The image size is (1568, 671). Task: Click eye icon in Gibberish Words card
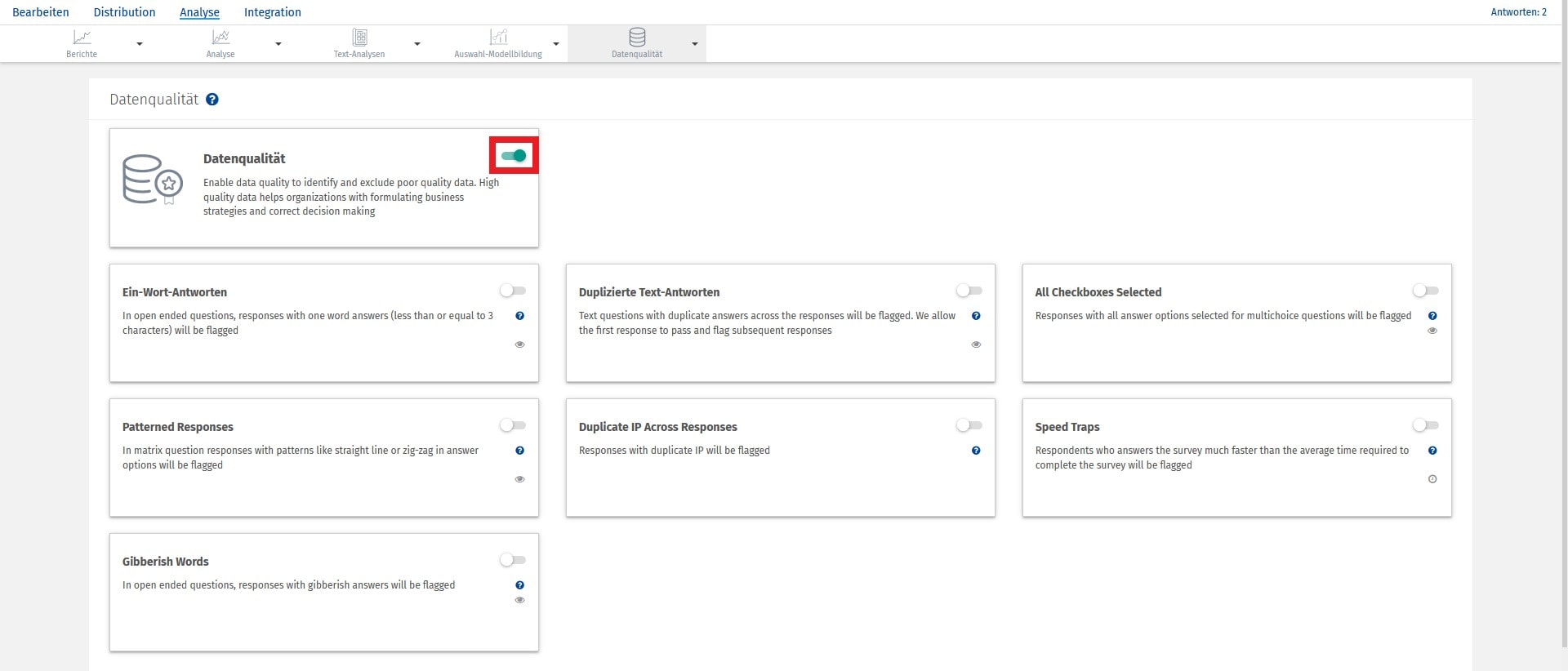click(x=519, y=600)
